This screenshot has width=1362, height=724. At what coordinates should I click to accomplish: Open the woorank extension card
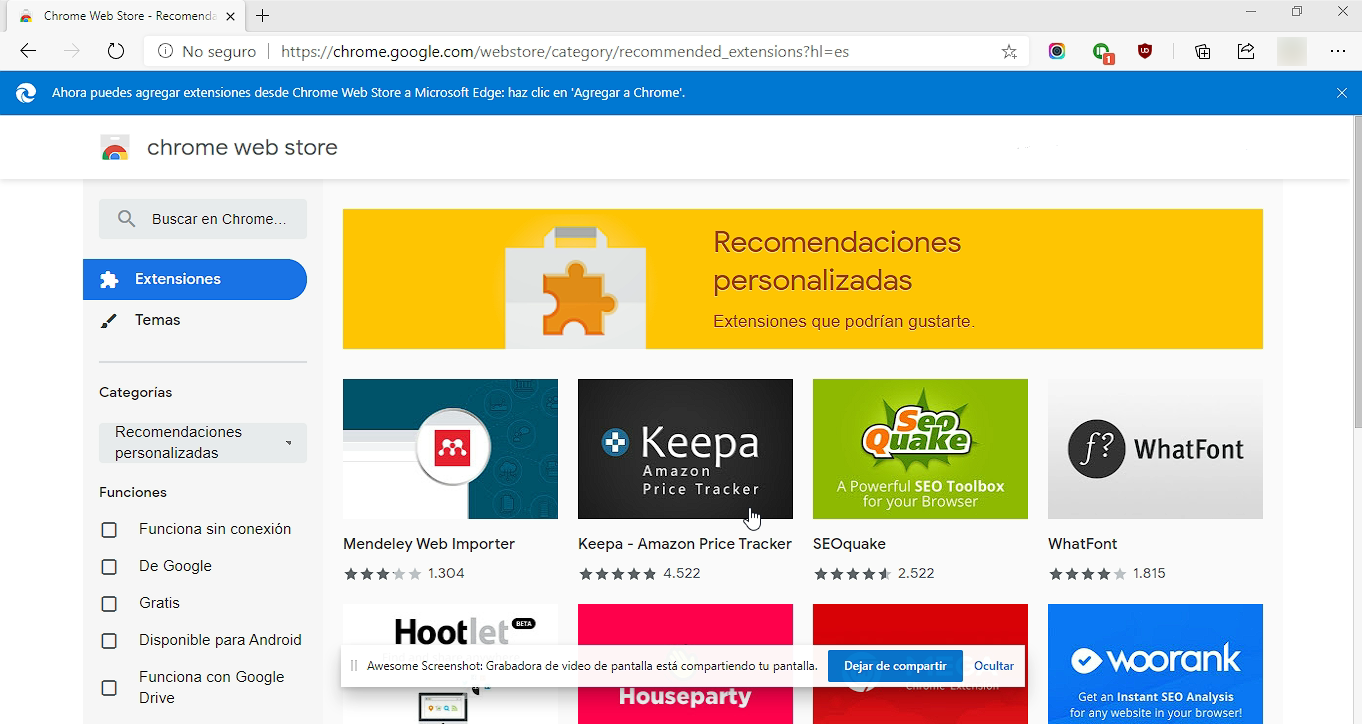[1155, 664]
